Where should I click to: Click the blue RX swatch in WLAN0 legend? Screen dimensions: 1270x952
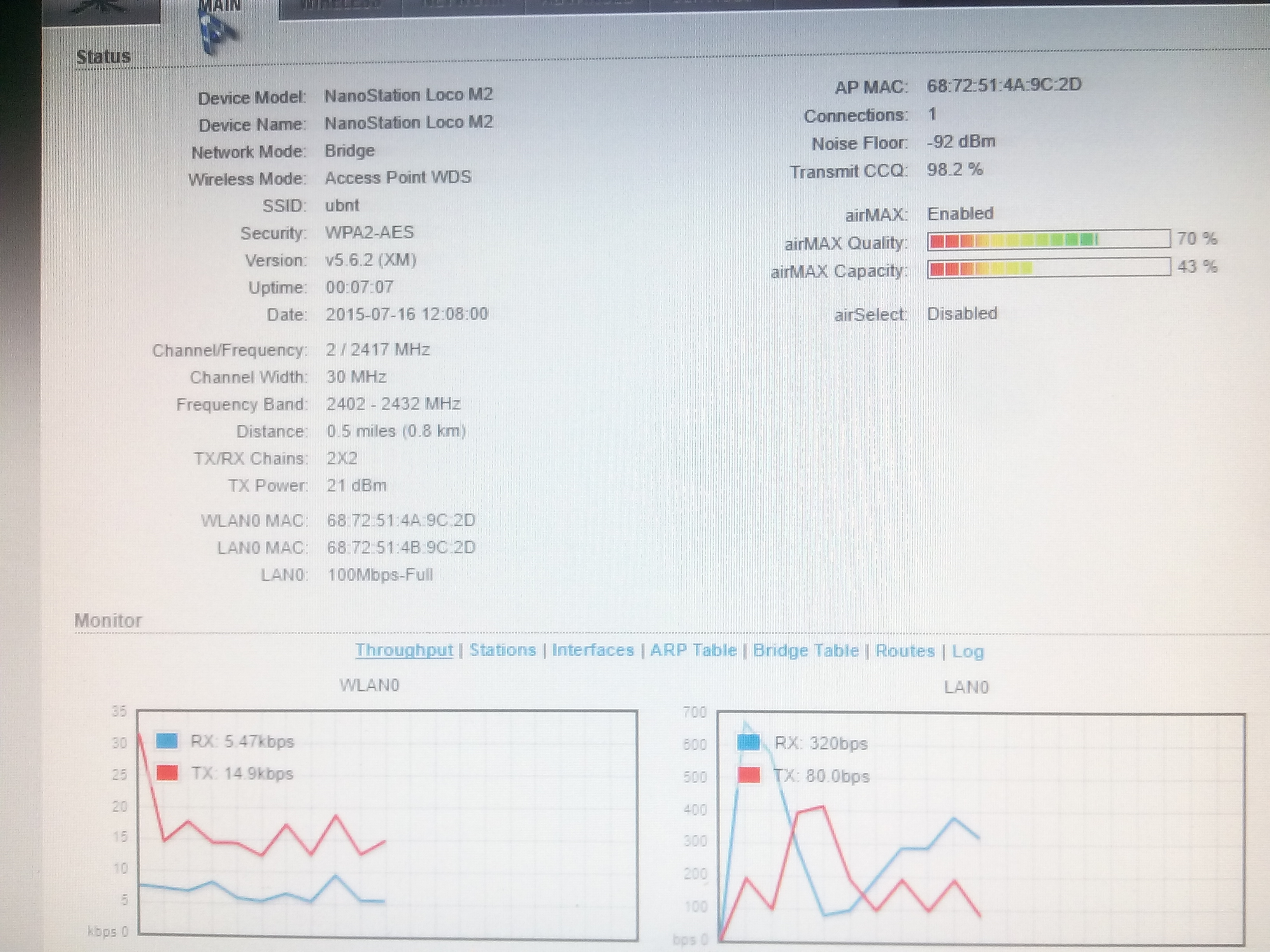tap(167, 740)
